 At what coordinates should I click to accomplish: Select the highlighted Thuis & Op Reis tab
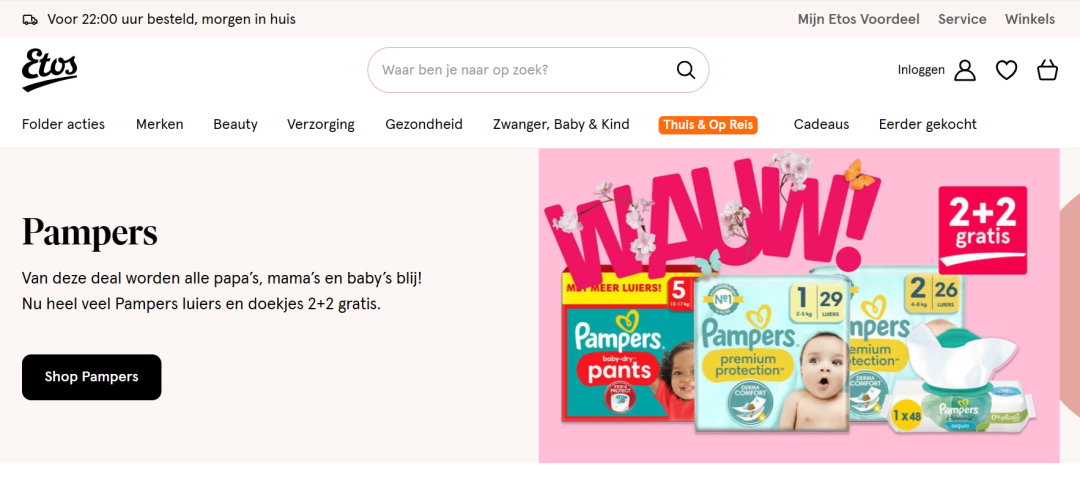click(x=708, y=125)
